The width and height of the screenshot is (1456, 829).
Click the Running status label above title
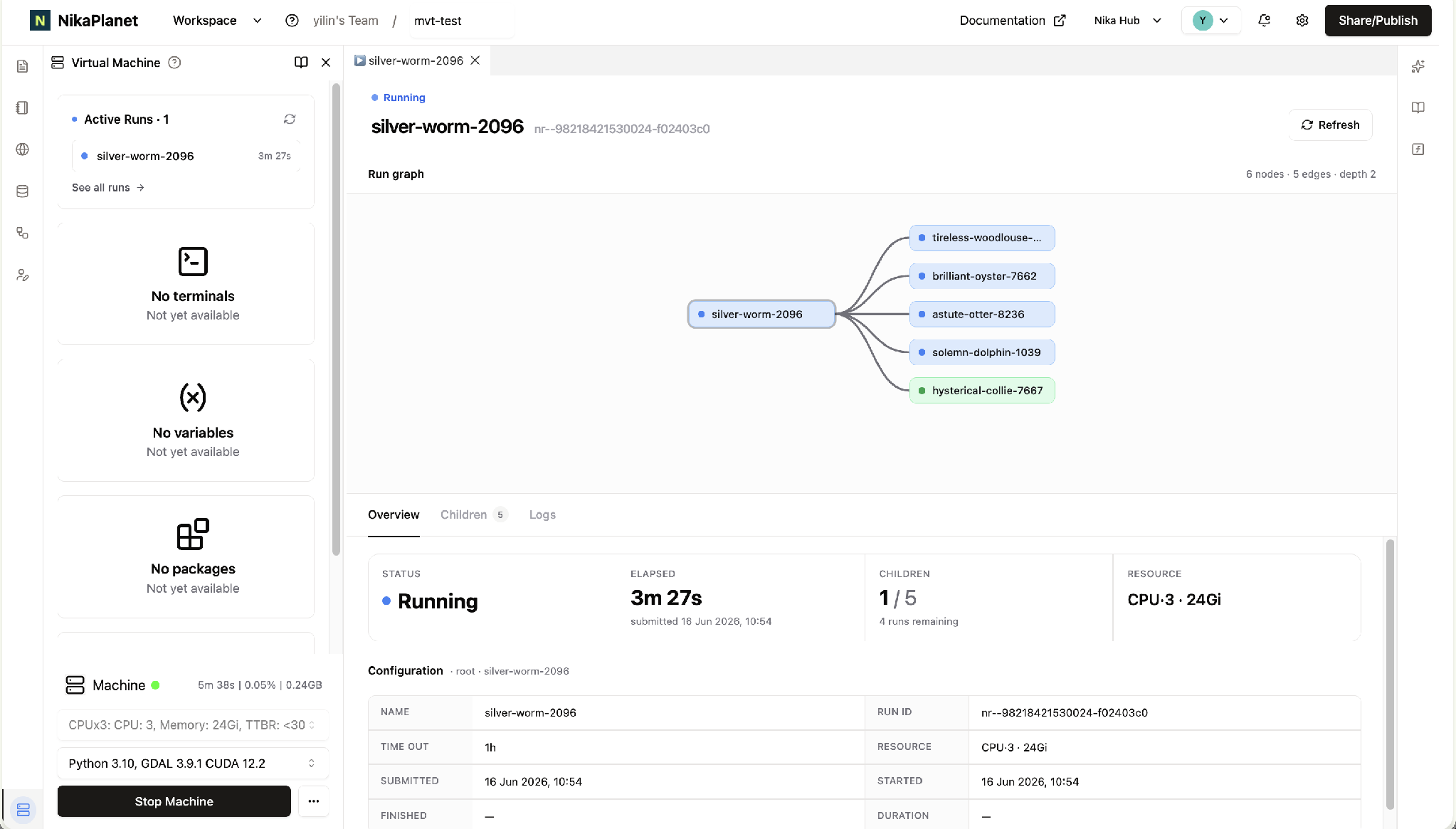pos(399,97)
